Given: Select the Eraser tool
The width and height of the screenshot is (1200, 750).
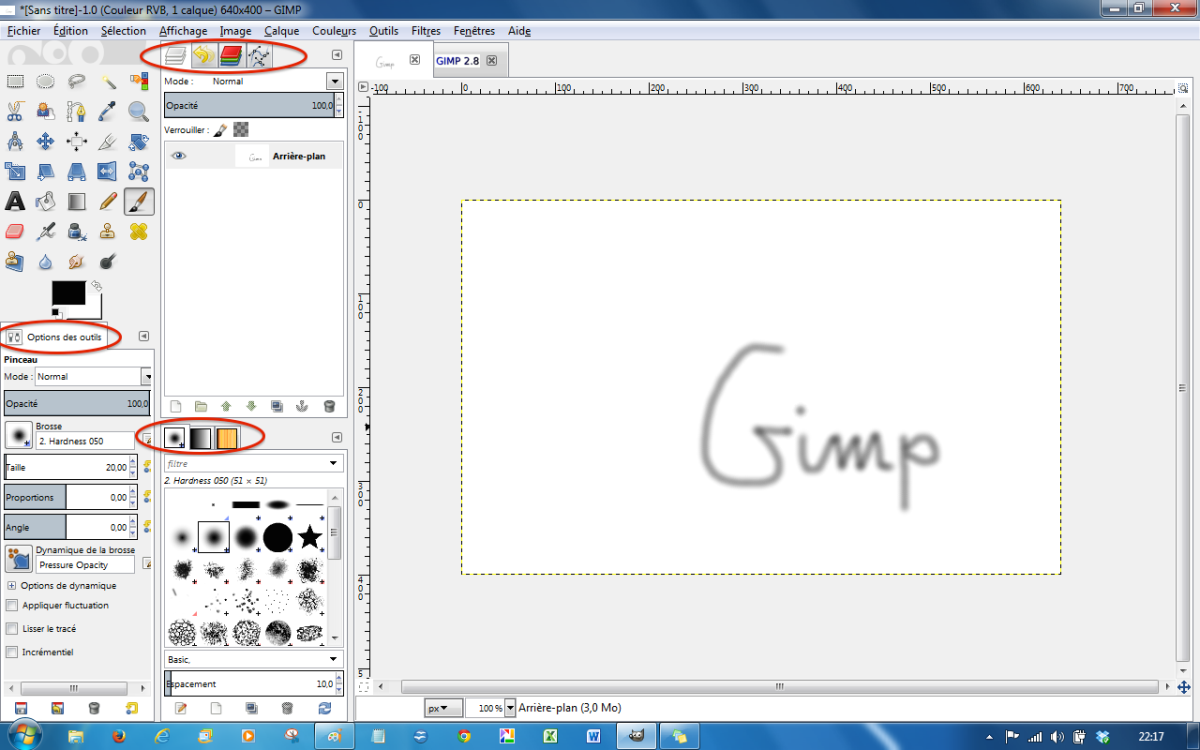Looking at the screenshot, I should [x=15, y=231].
